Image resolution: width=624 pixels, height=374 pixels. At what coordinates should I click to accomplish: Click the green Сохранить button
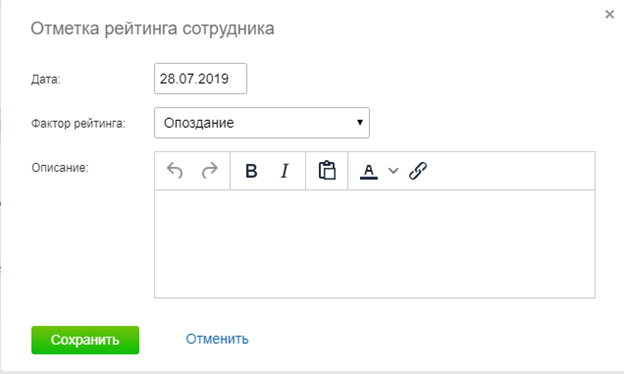click(85, 340)
